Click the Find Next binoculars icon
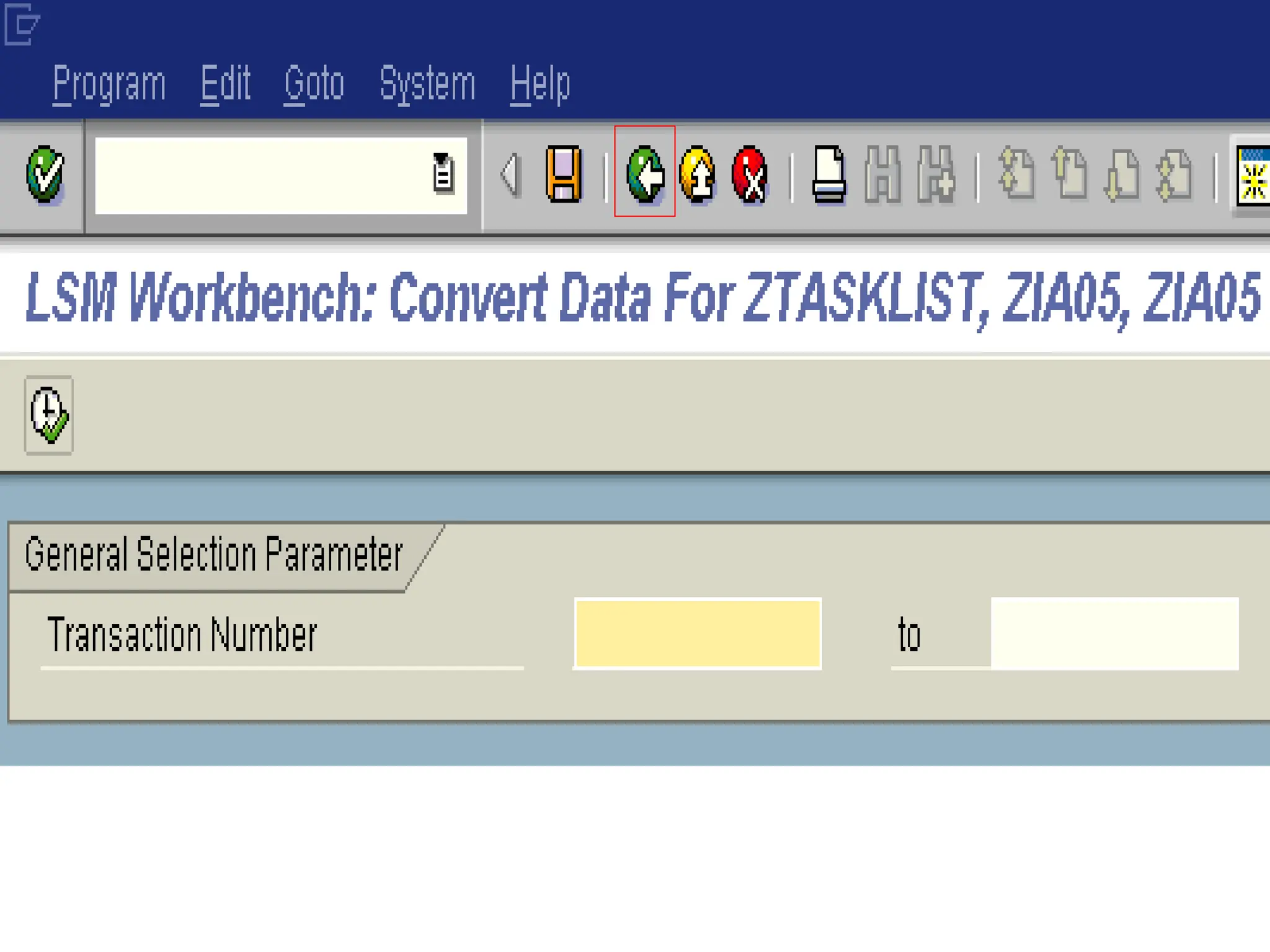 [936, 175]
